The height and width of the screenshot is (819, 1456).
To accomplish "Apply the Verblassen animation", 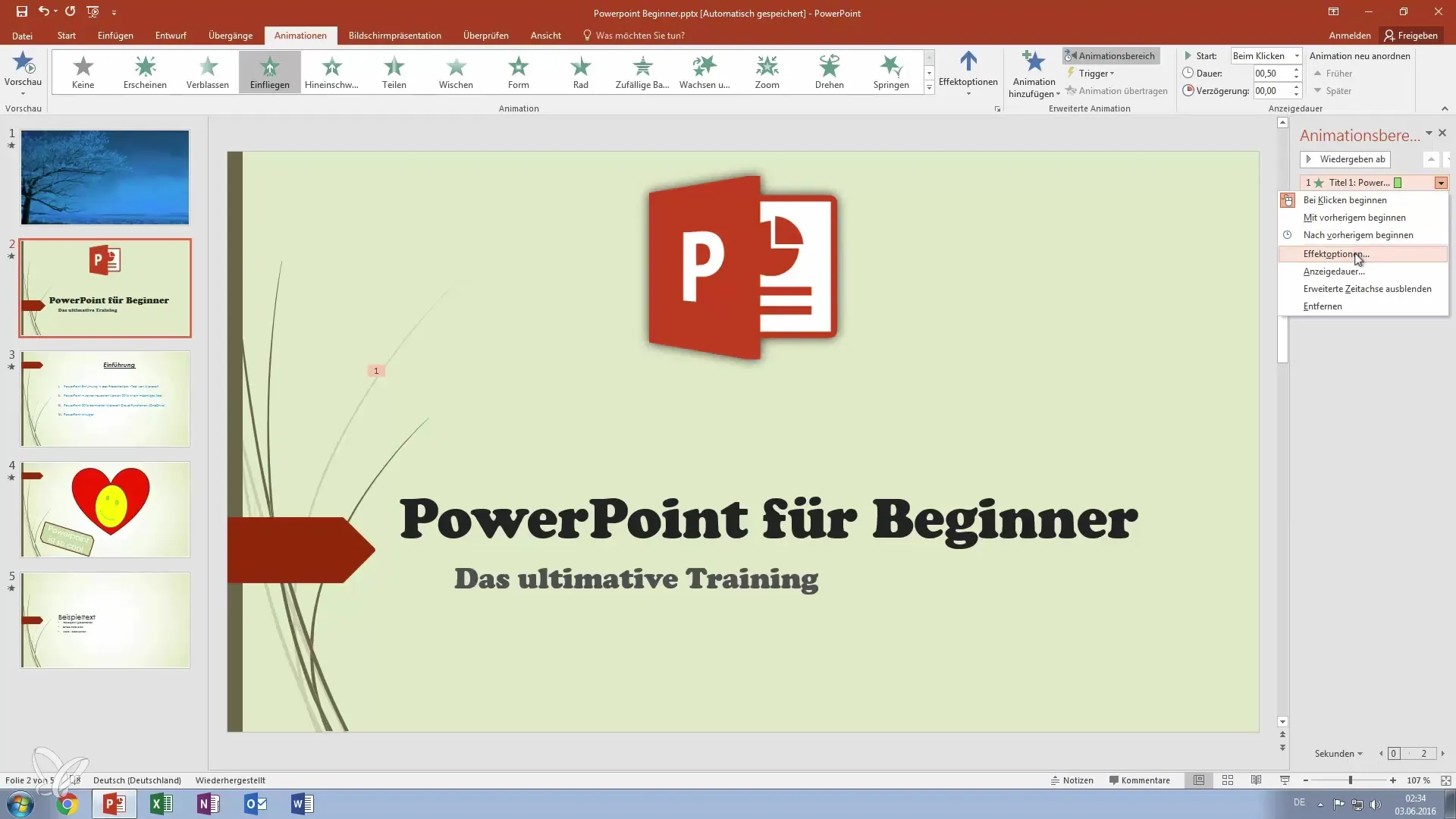I will click(x=208, y=72).
